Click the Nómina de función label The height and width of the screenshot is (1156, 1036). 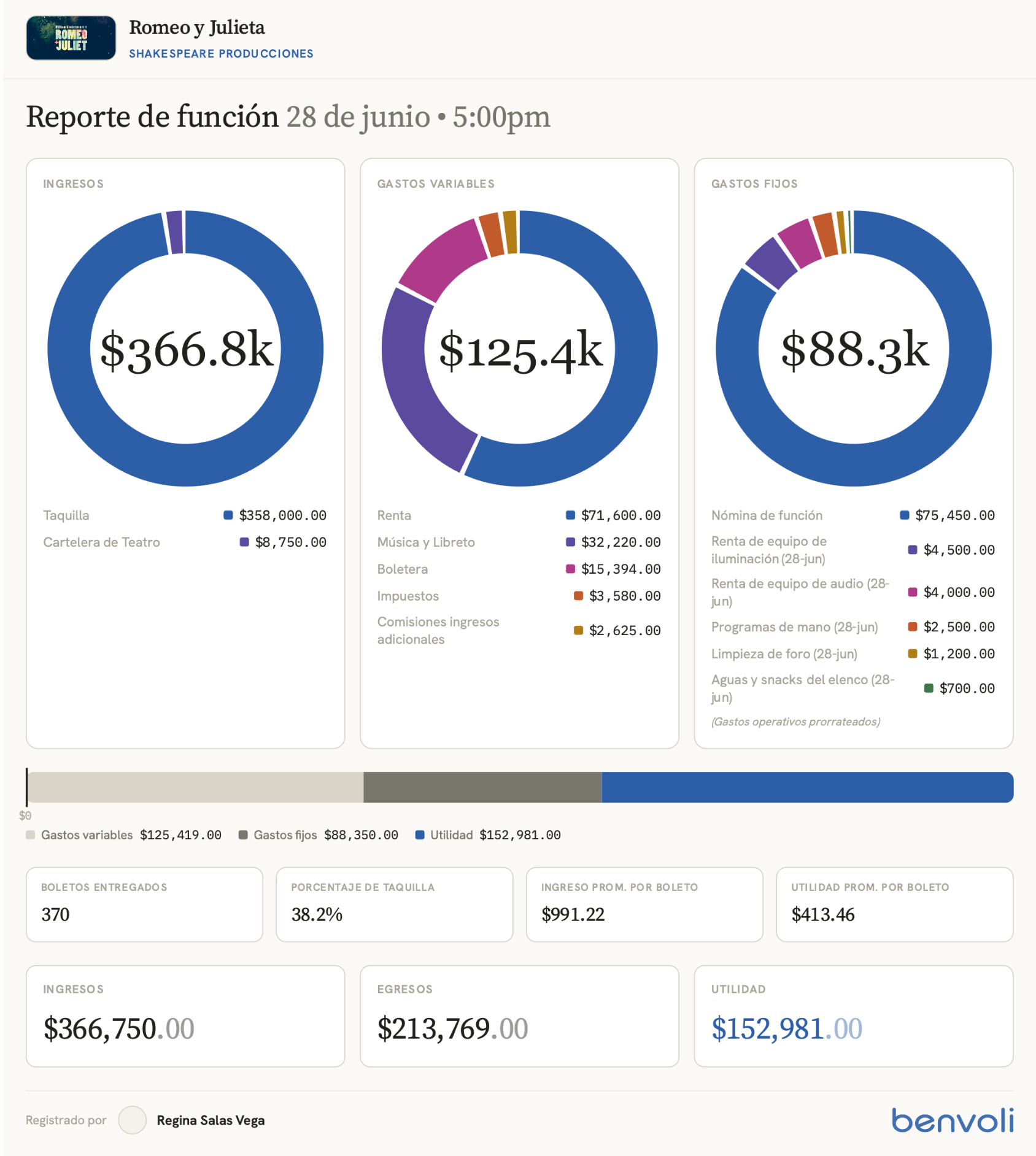(767, 515)
